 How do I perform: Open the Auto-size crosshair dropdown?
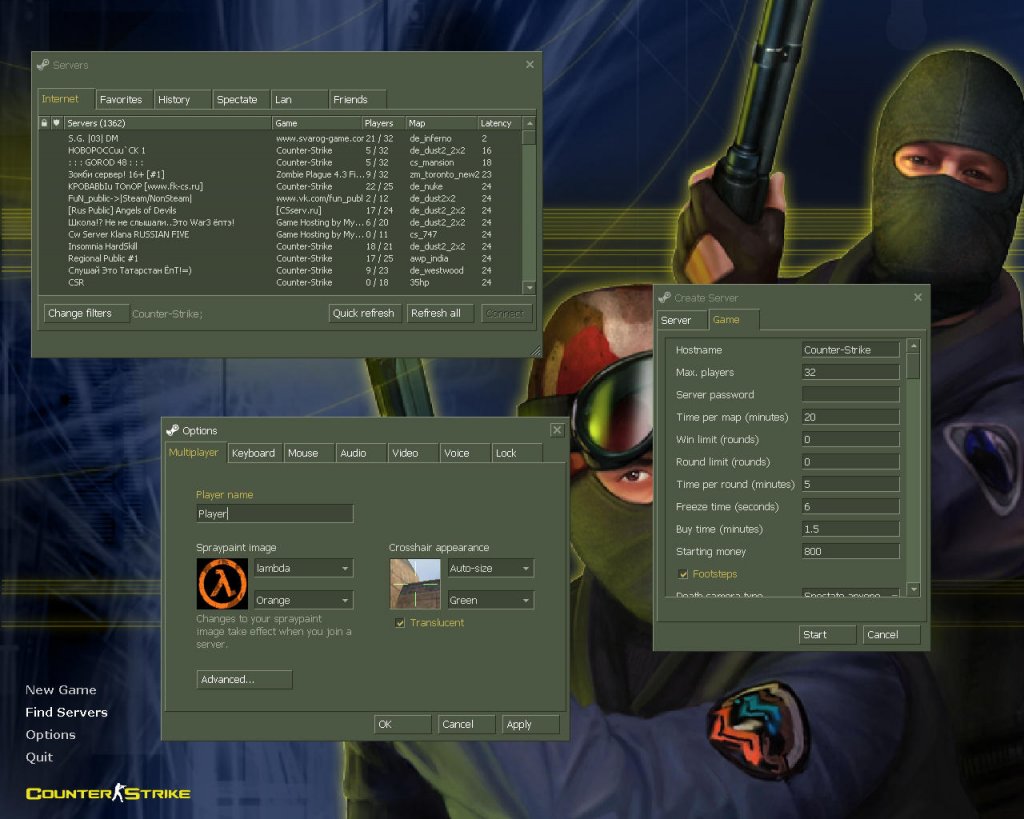click(x=490, y=568)
